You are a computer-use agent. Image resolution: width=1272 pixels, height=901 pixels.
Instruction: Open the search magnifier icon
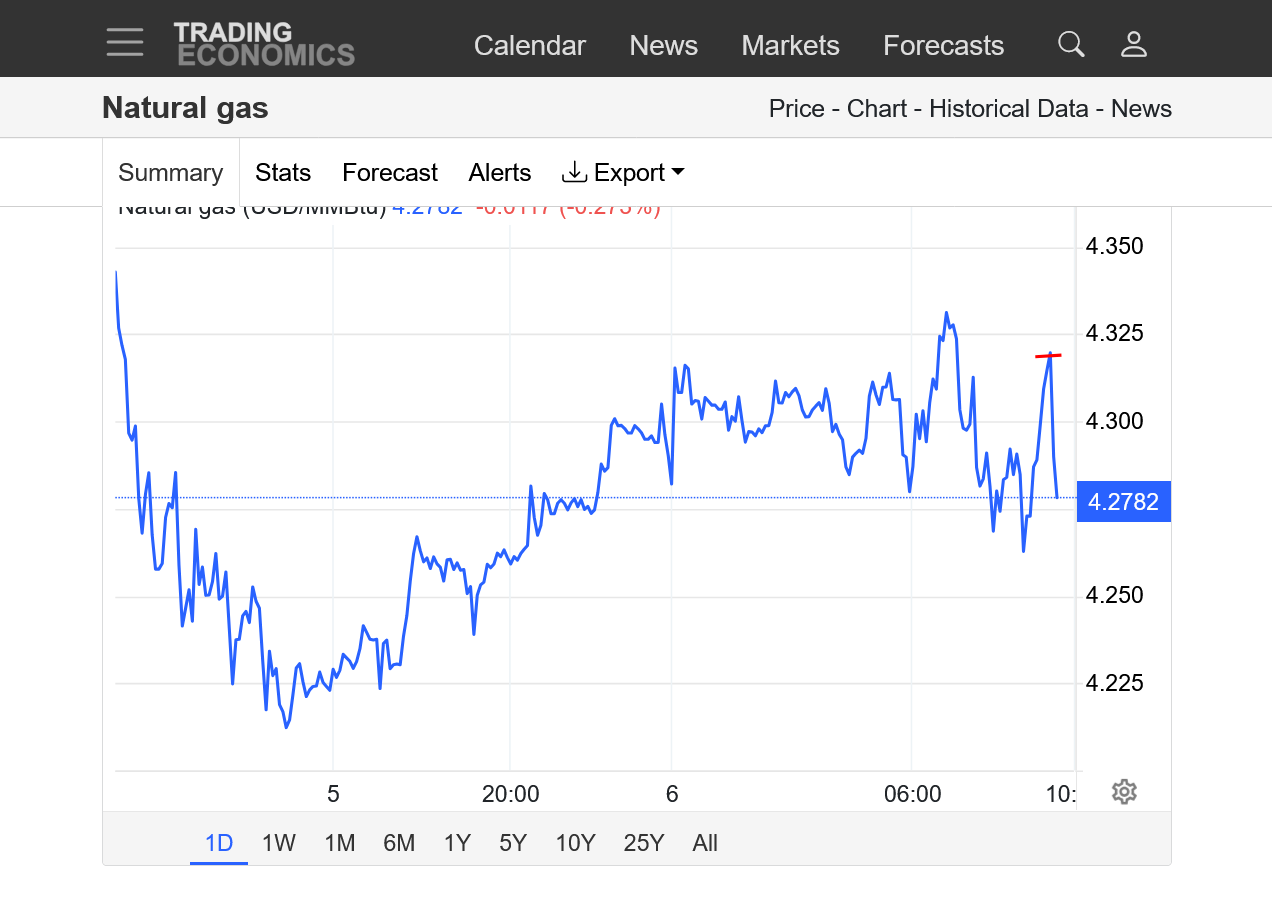pyautogui.click(x=1071, y=44)
